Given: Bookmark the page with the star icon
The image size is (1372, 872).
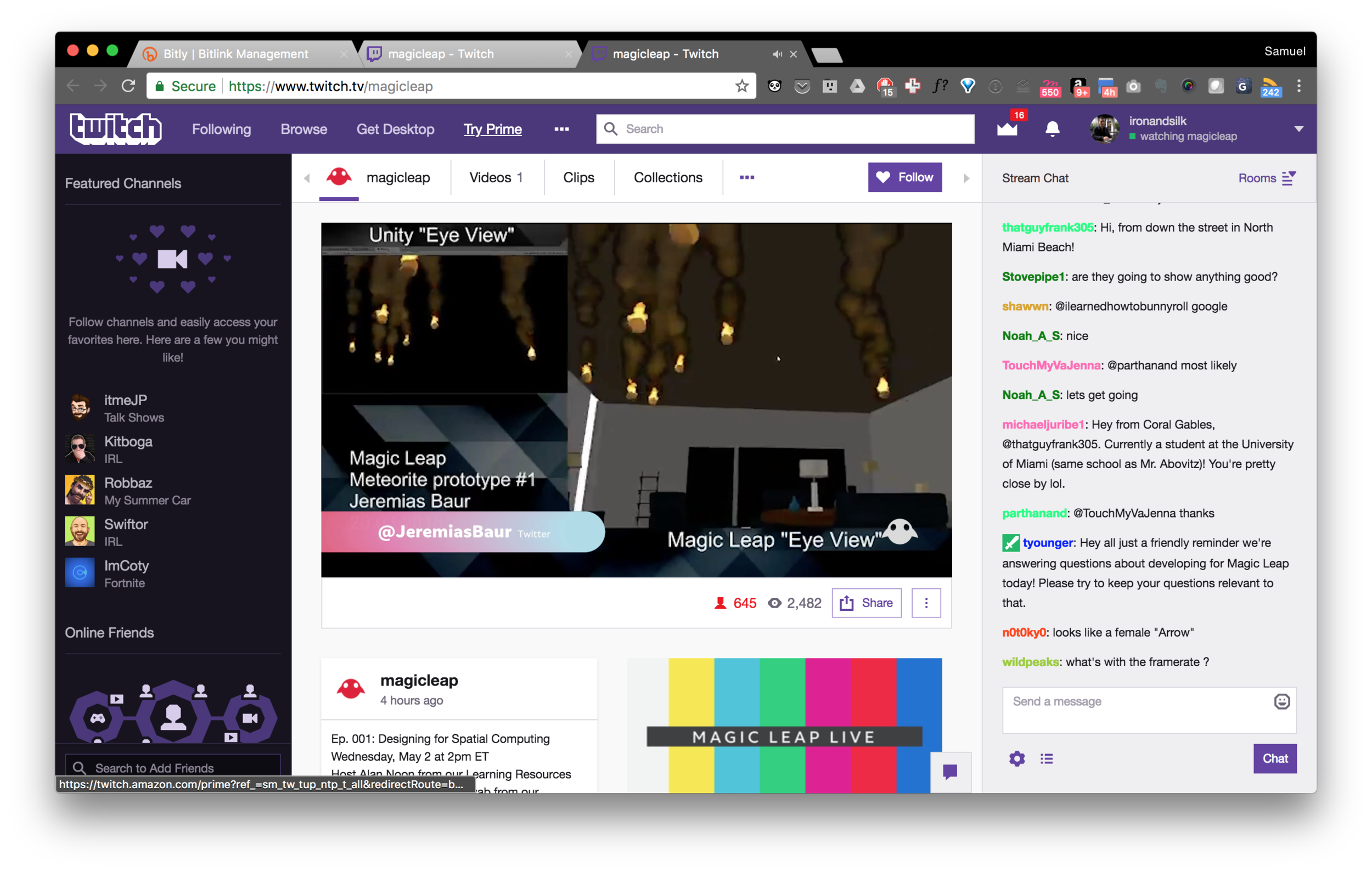Looking at the screenshot, I should (742, 86).
